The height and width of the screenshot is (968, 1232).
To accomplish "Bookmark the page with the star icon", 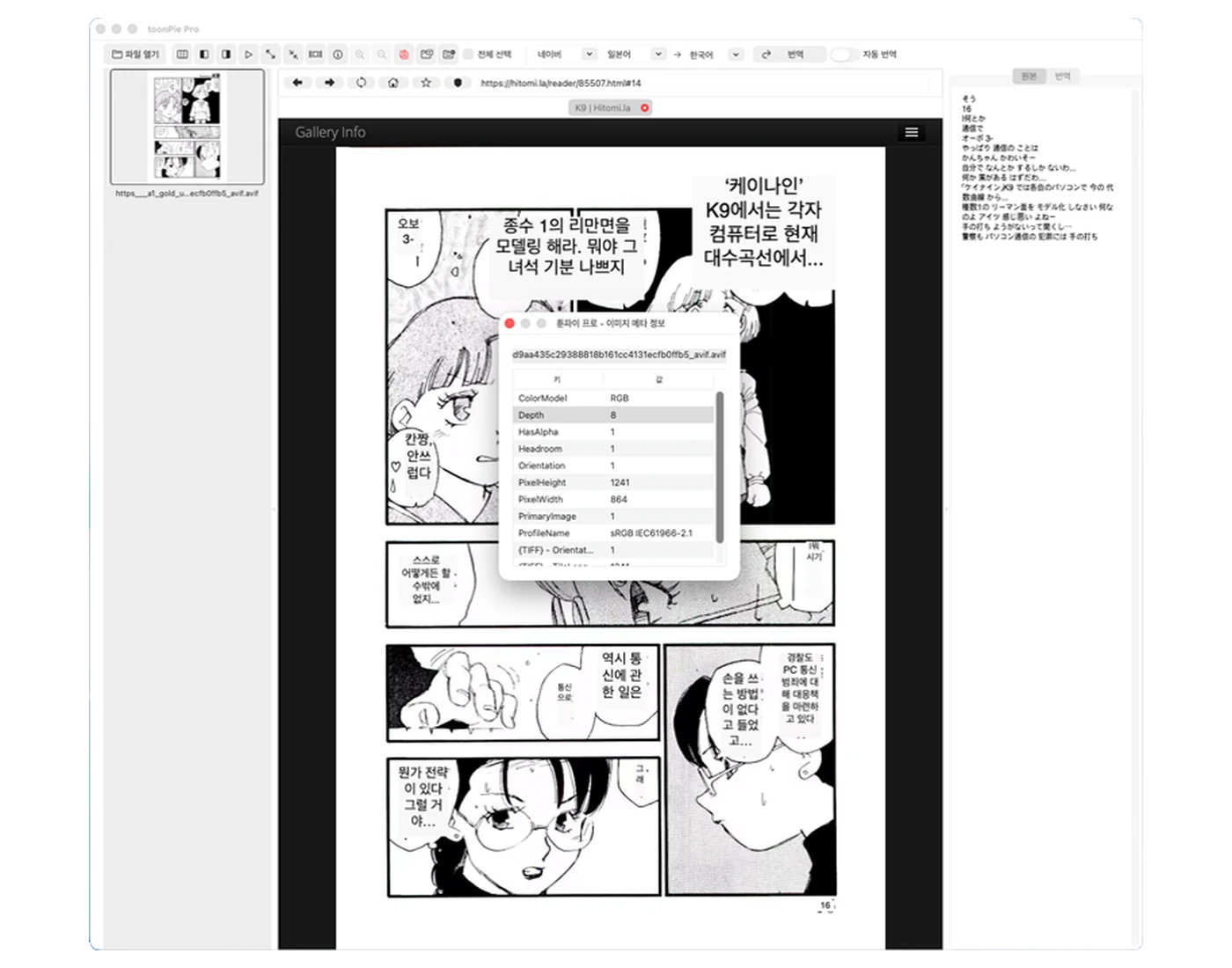I will pyautogui.click(x=426, y=83).
